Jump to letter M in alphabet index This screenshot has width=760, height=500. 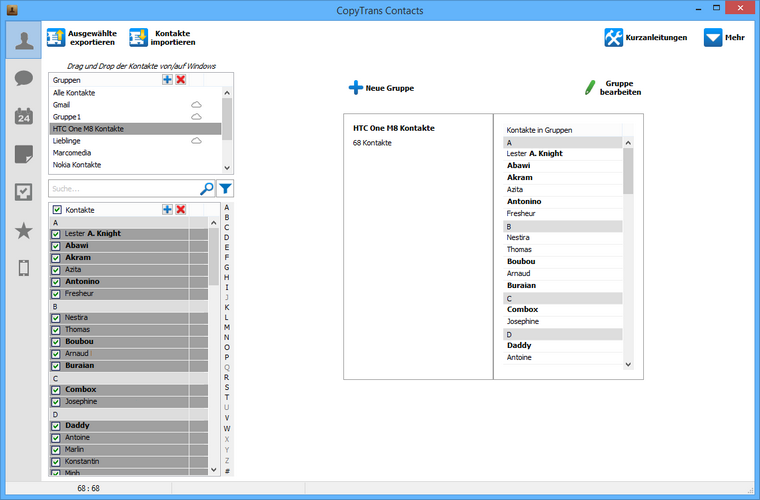click(226, 328)
